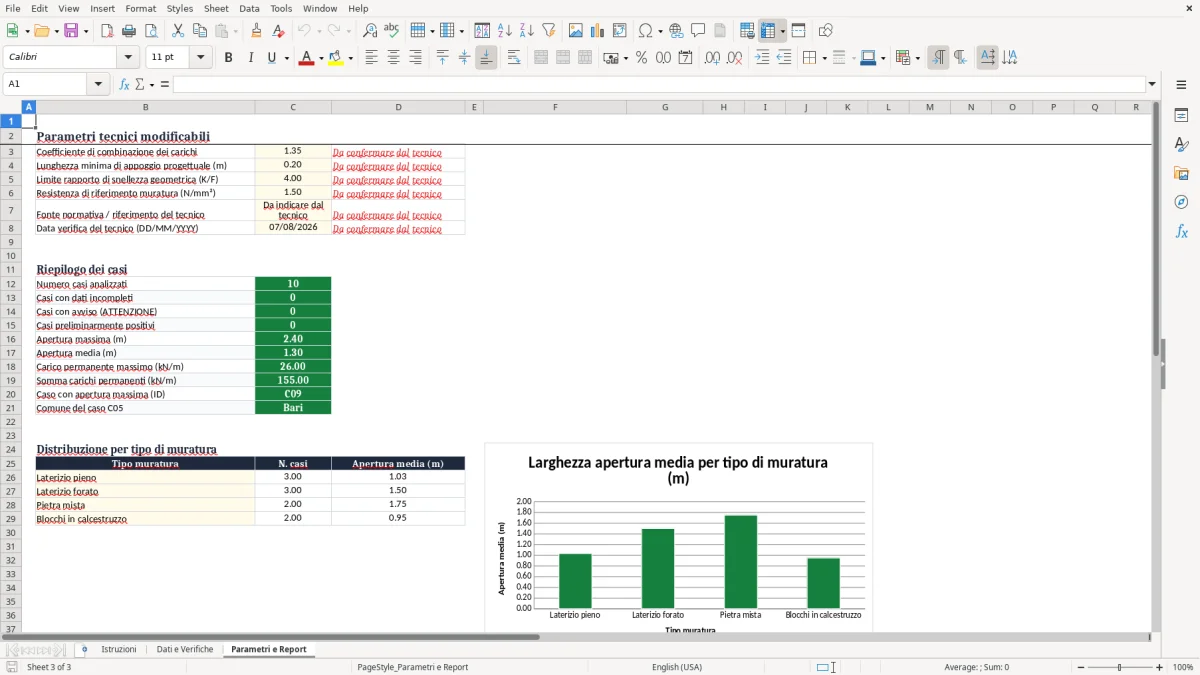The width and height of the screenshot is (1200, 675).
Task: Insert a special character
Action: coord(646,31)
